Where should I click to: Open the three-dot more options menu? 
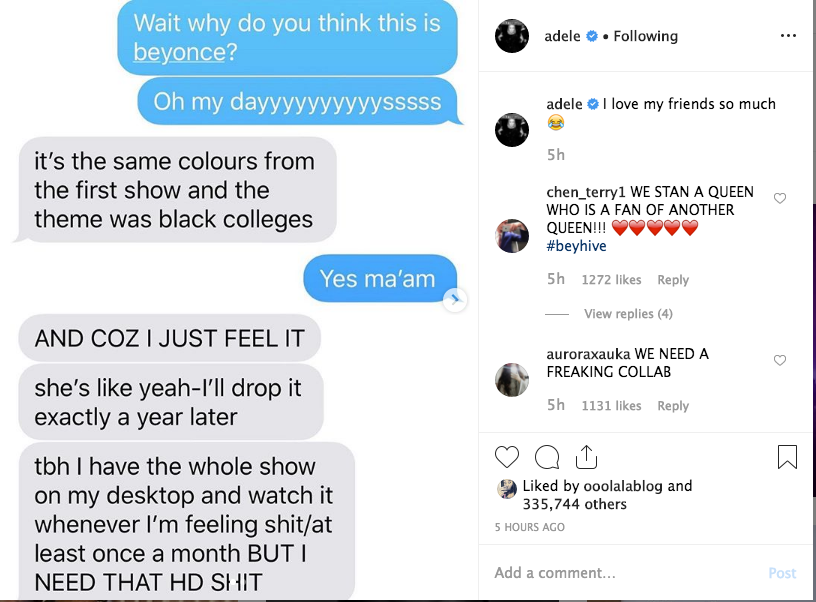click(788, 35)
